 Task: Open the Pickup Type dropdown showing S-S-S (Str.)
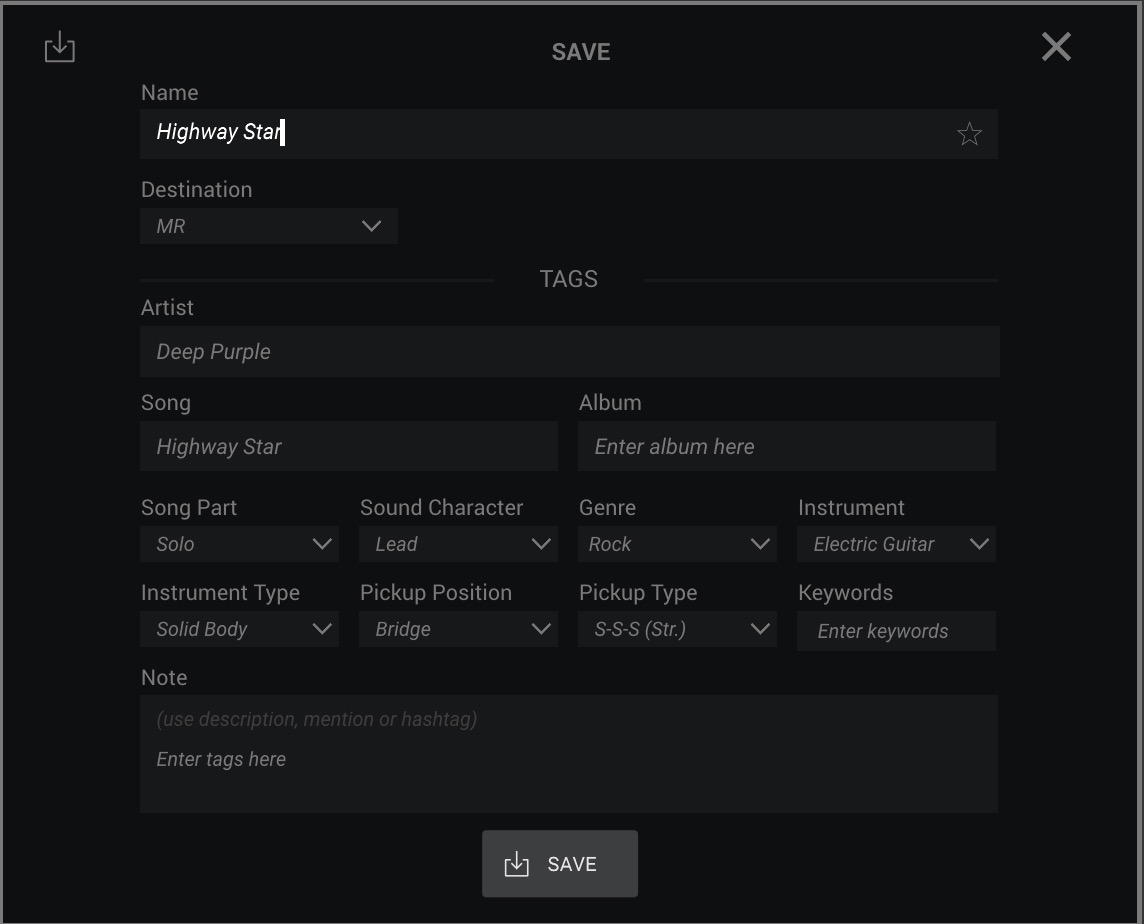click(677, 629)
